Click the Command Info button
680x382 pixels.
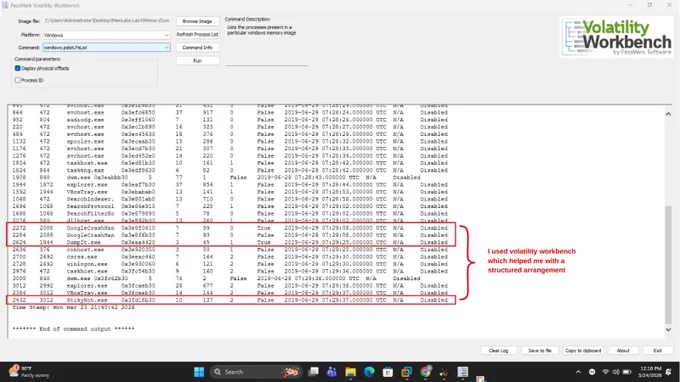(197, 47)
